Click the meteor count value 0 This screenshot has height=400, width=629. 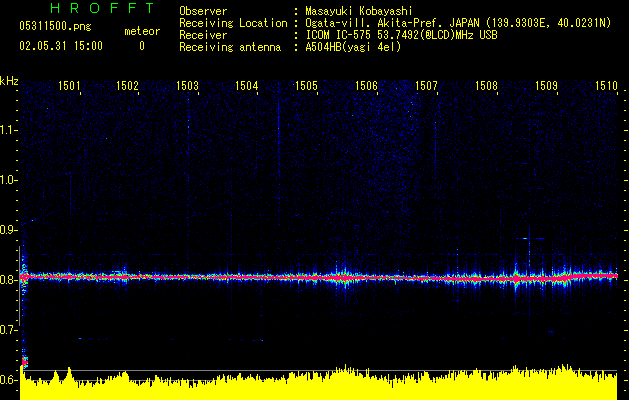coord(142,46)
